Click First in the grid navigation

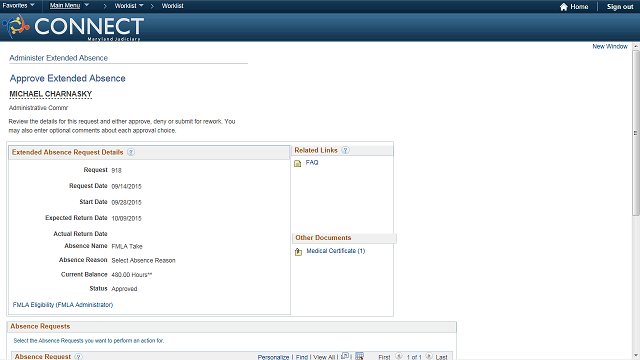coord(384,357)
